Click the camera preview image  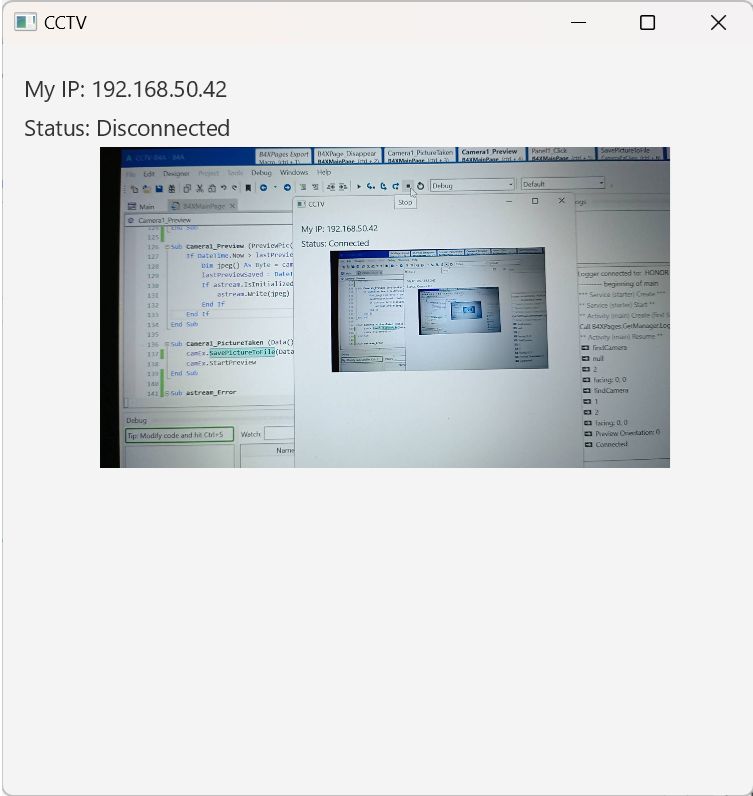coord(385,308)
